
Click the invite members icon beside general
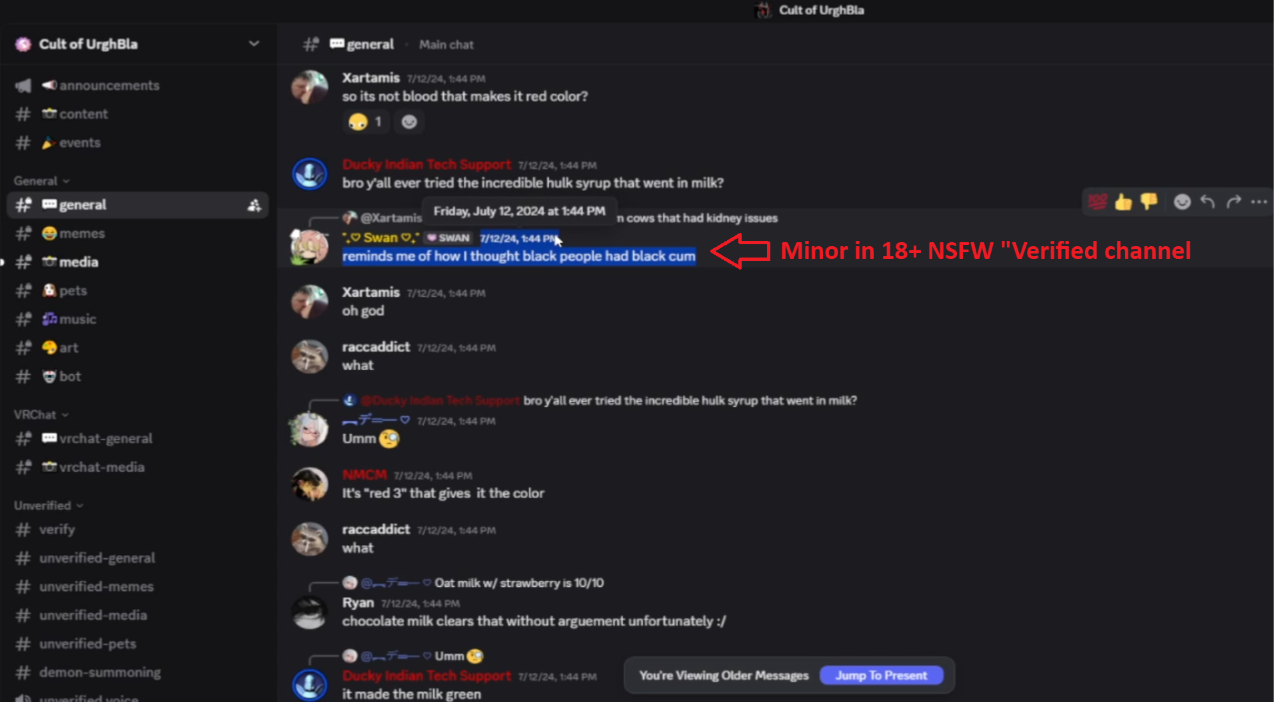(254, 205)
